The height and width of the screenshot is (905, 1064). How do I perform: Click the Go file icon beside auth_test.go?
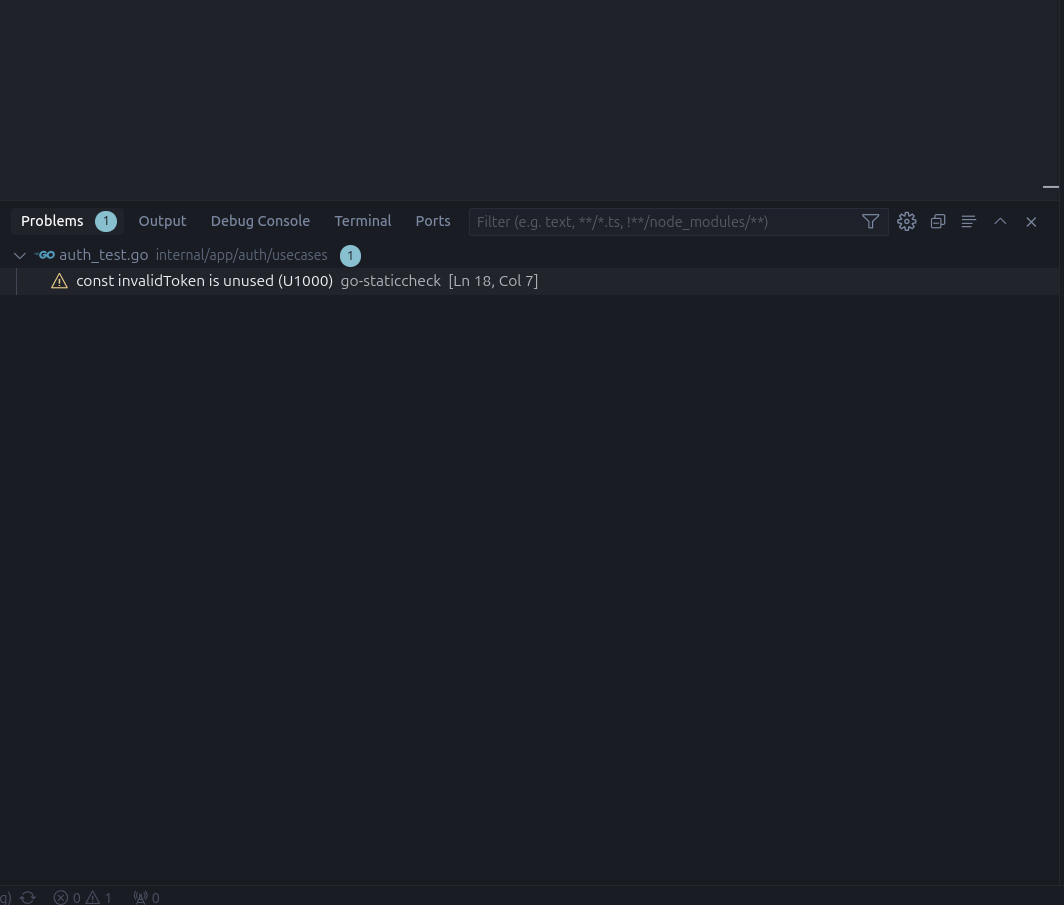46,255
